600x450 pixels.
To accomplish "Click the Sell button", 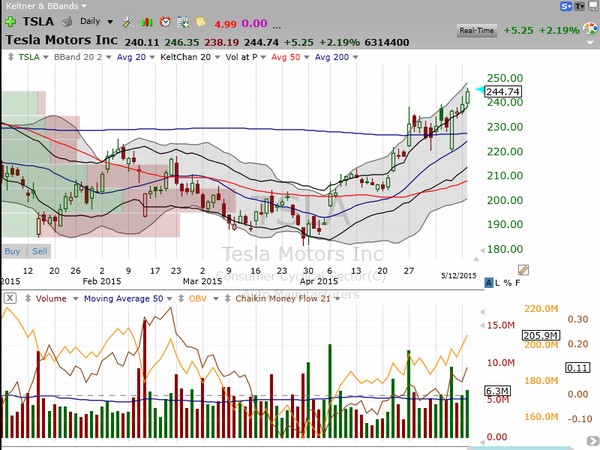I will click(40, 251).
